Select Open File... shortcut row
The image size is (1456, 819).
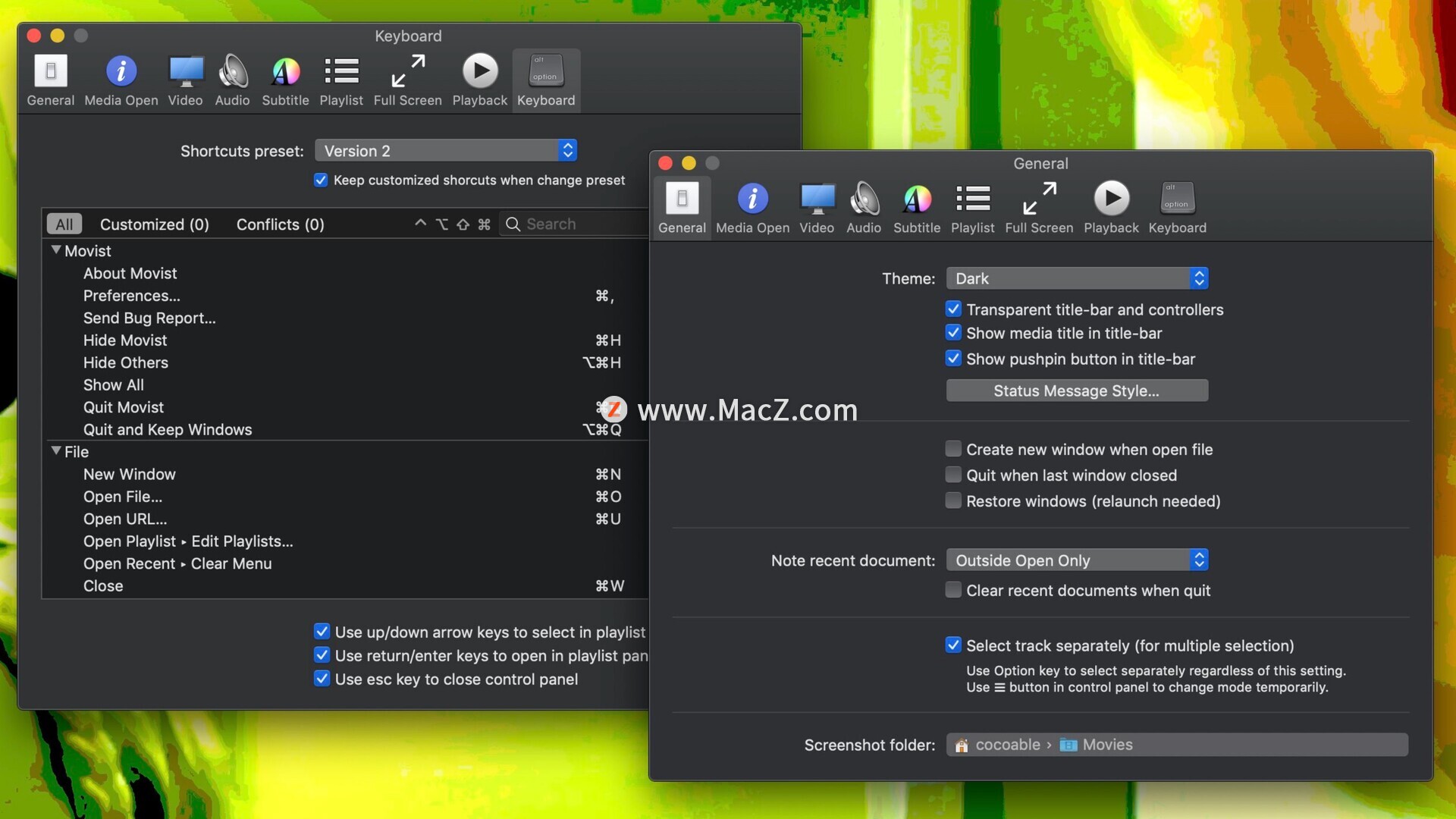point(345,497)
